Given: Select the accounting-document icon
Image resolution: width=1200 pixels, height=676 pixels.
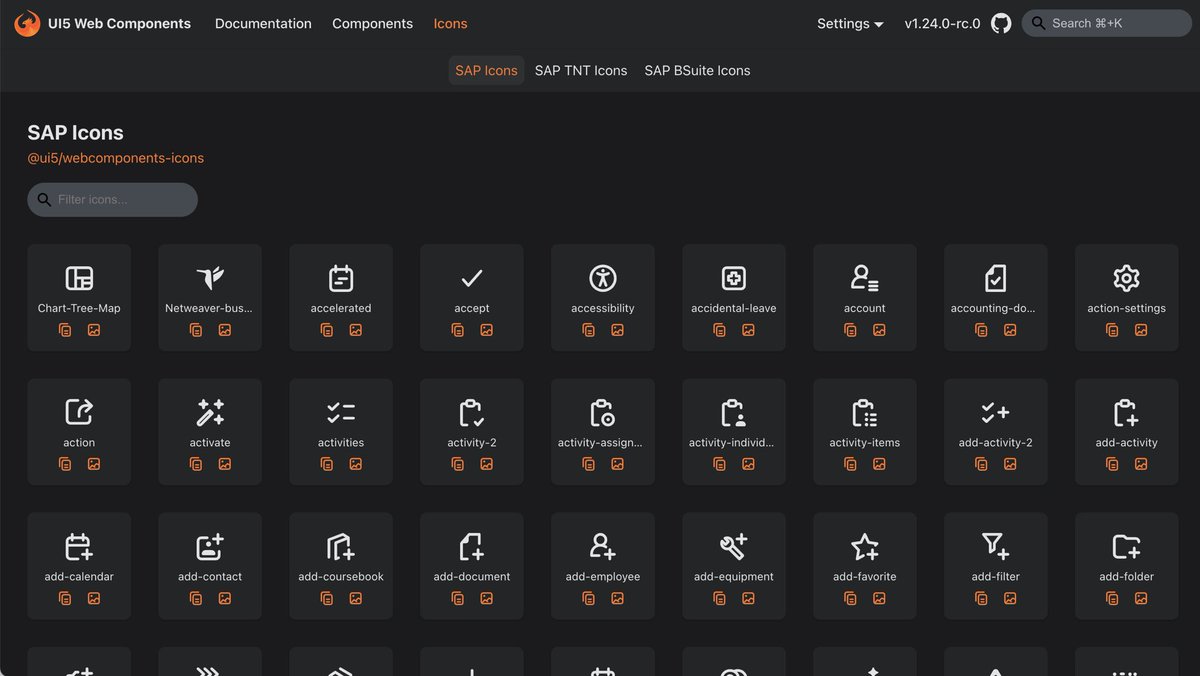Looking at the screenshot, I should (x=996, y=278).
